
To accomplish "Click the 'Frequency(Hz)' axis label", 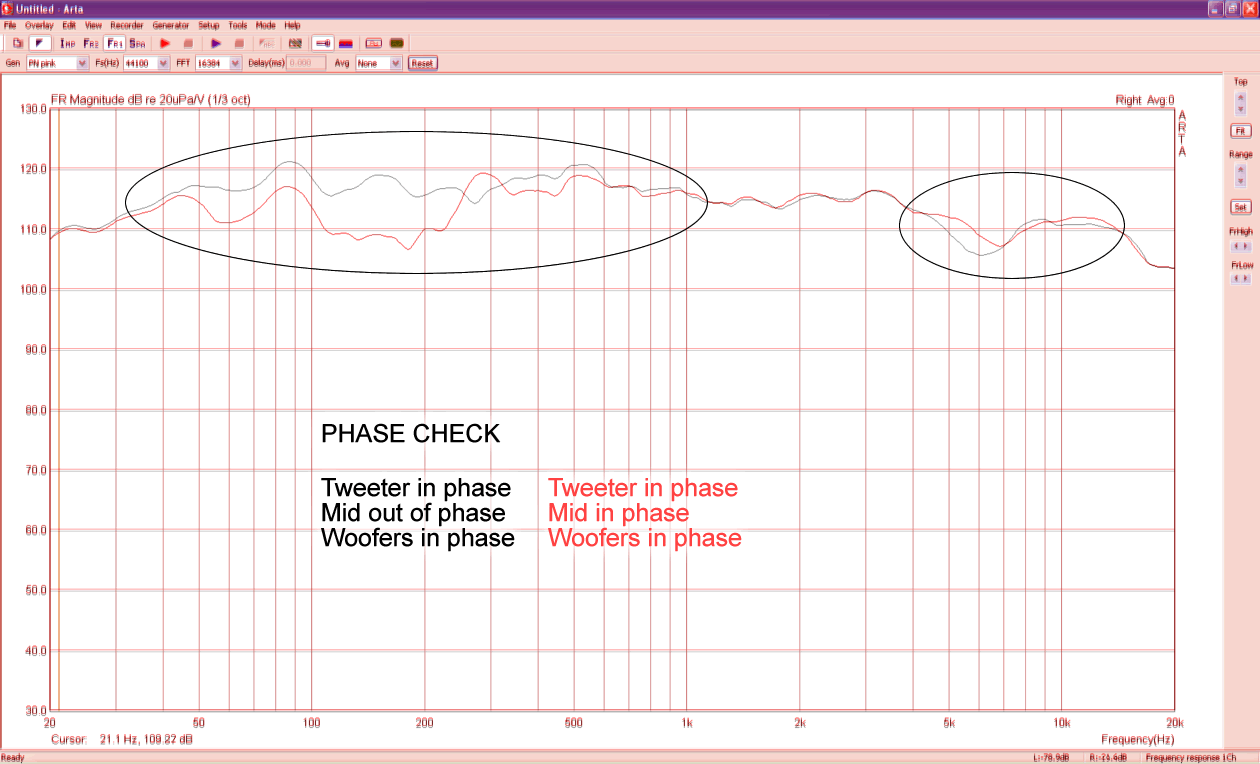I will point(1138,739).
